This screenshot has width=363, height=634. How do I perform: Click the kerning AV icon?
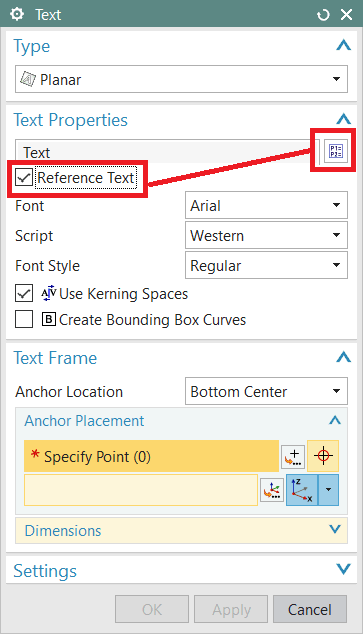coord(49,293)
